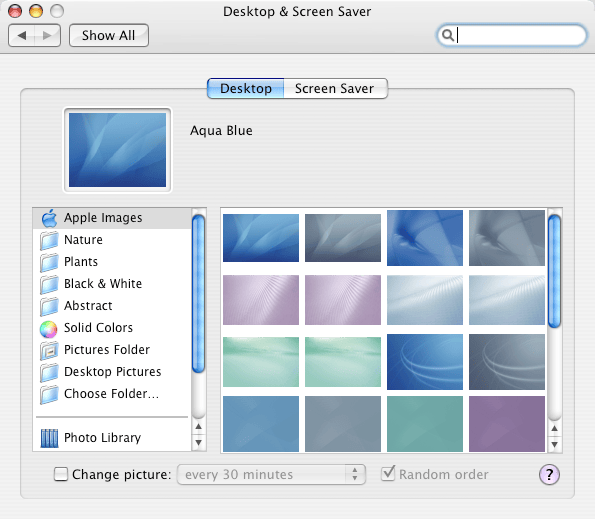Choose the solid blue thumbnail in bottom row
The image size is (595, 519).
click(261, 424)
